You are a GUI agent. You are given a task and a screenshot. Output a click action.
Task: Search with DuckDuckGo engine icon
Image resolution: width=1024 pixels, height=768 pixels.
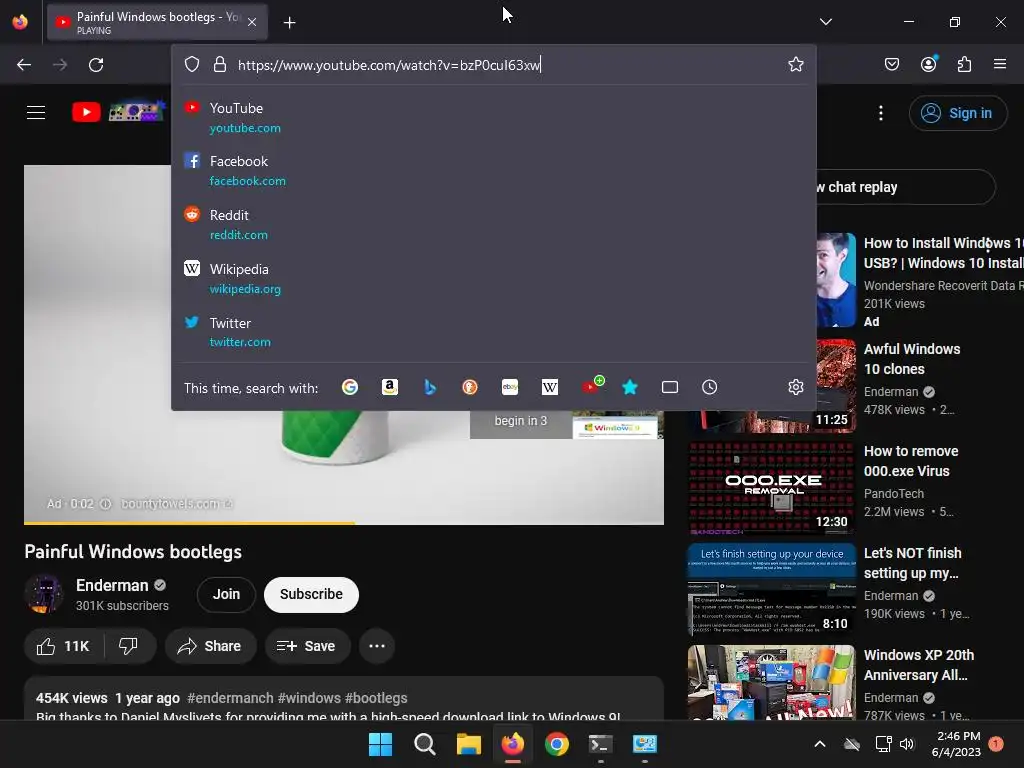tap(470, 387)
